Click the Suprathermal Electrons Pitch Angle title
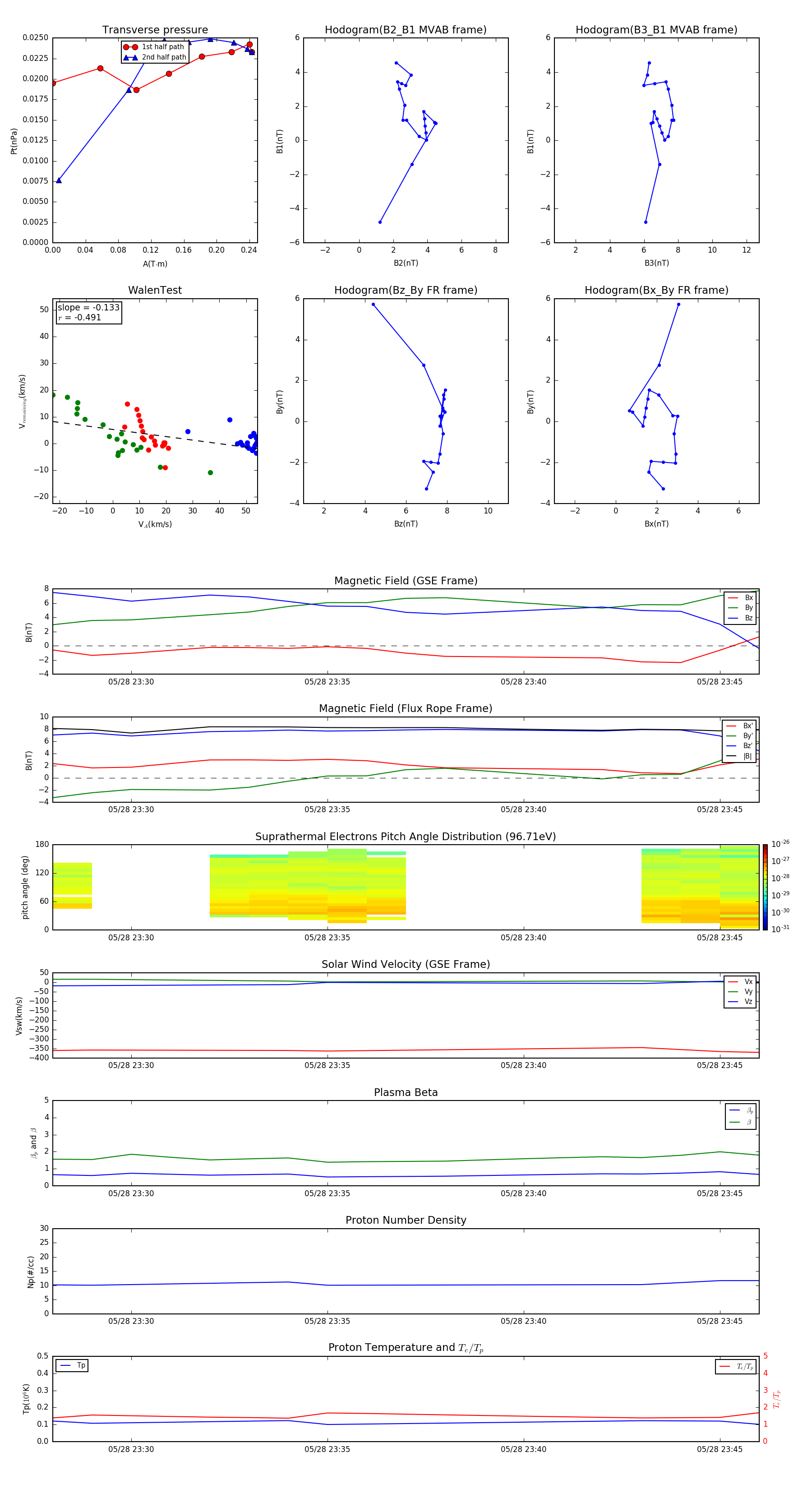The width and height of the screenshot is (812, 1489). point(406,837)
